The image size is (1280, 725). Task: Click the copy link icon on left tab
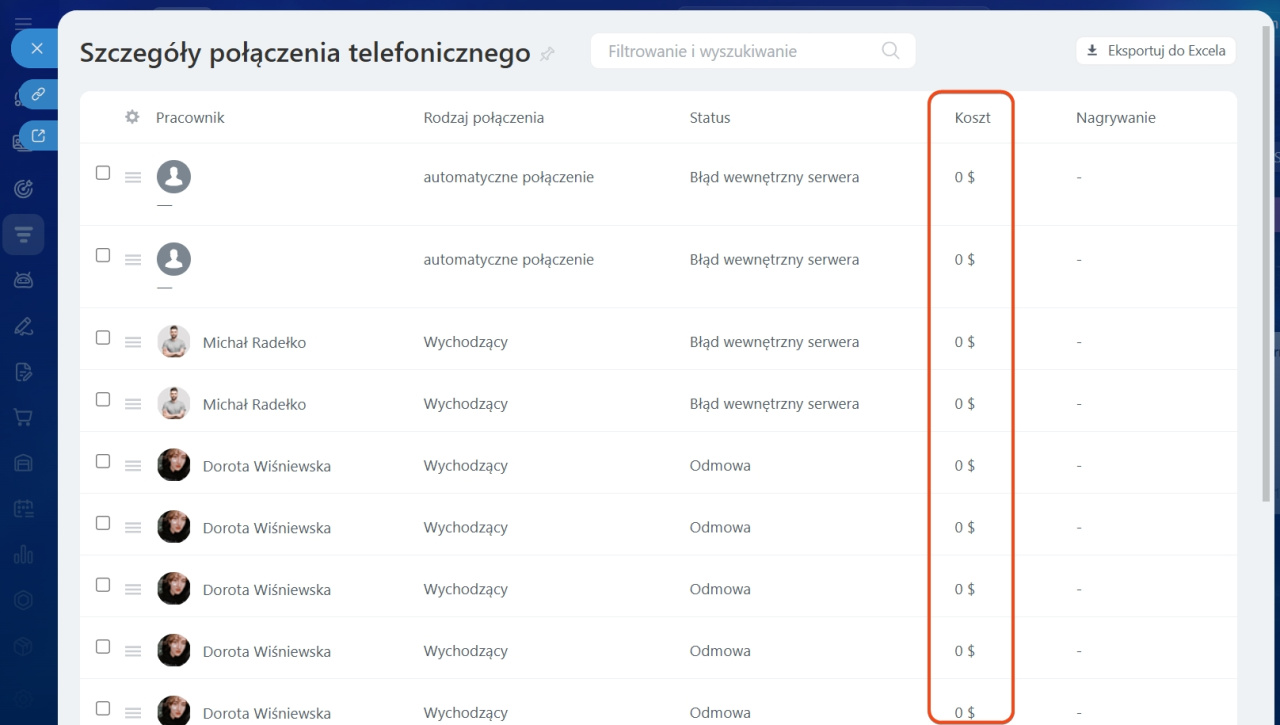39,95
